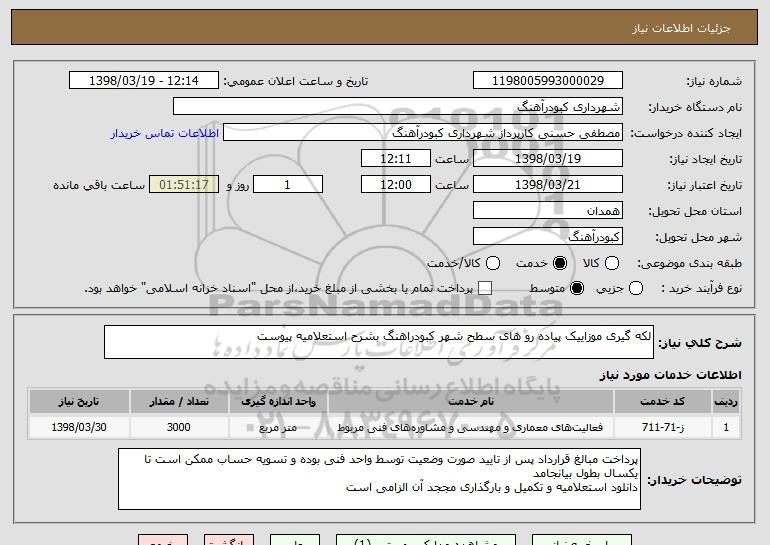The image size is (770, 545).
Task: Select the کالا/خدمت radio button
Action: (x=493, y=263)
